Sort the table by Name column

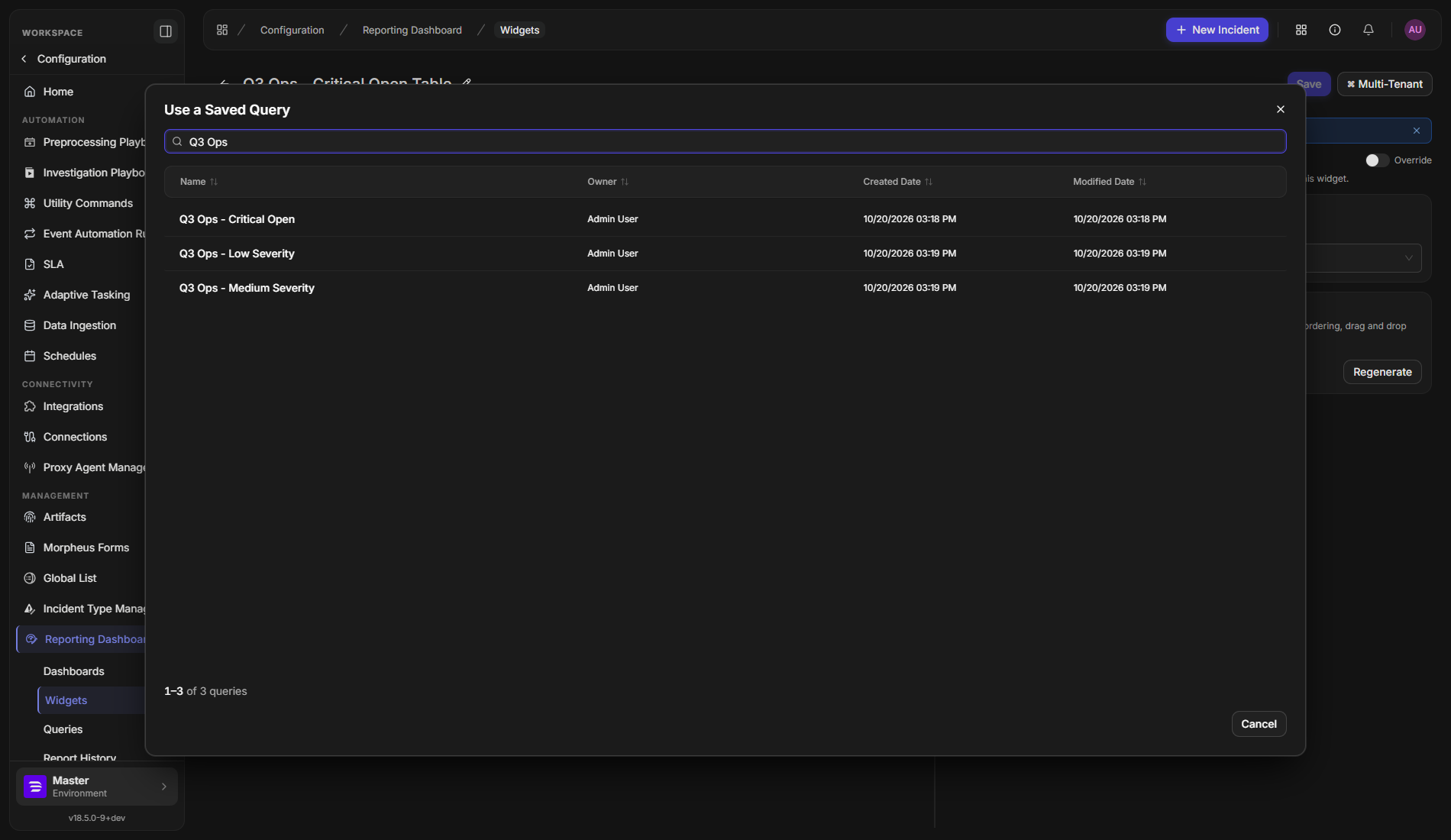(199, 182)
